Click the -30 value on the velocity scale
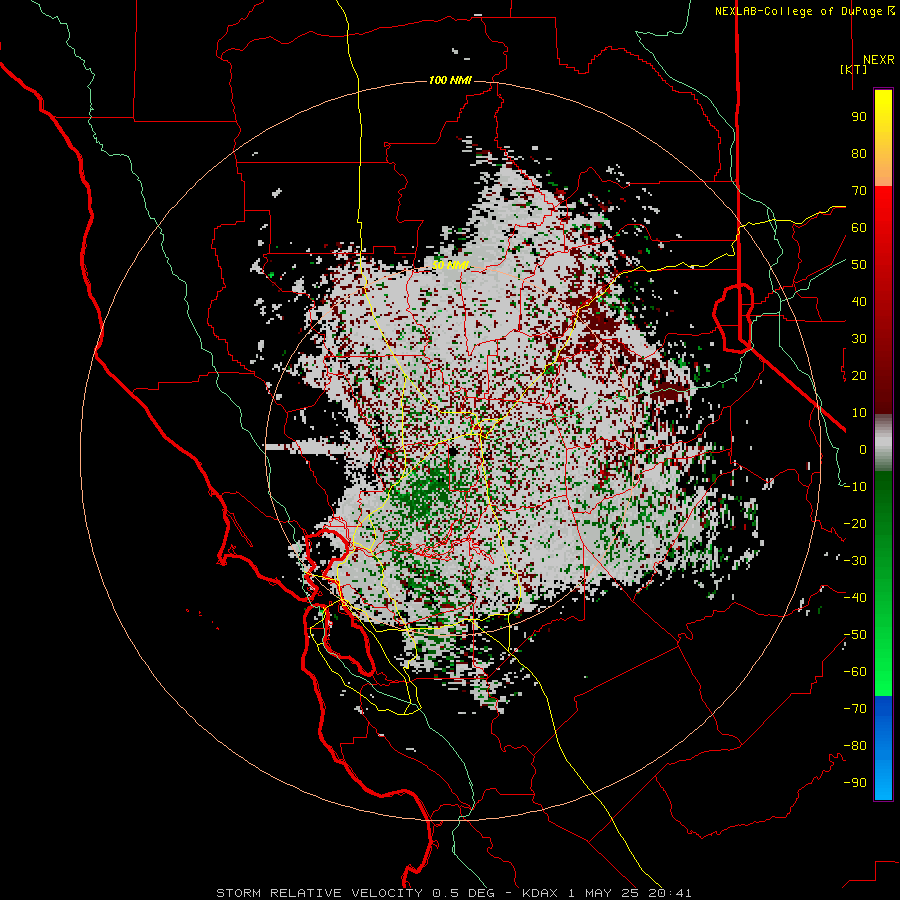 click(x=855, y=561)
